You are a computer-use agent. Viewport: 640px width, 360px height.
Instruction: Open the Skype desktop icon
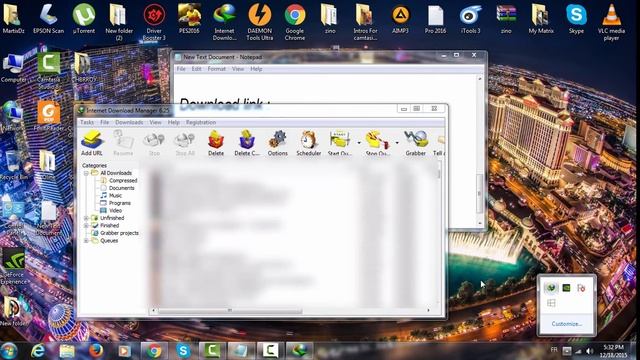click(576, 19)
